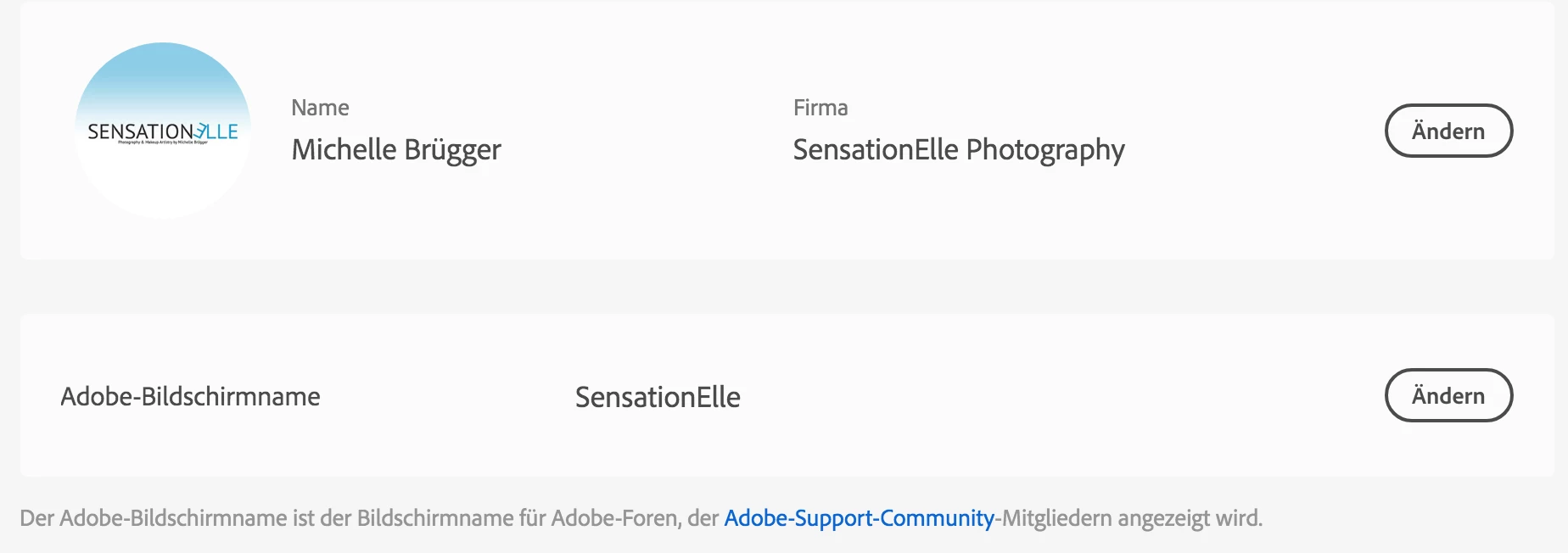
Task: Click the surname 'Brügger' in the name value
Action: point(452,150)
